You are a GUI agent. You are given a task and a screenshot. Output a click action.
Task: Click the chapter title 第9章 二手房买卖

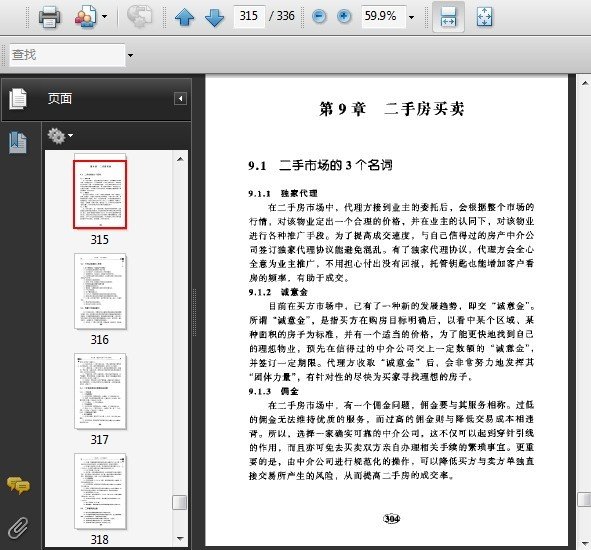pos(391,109)
